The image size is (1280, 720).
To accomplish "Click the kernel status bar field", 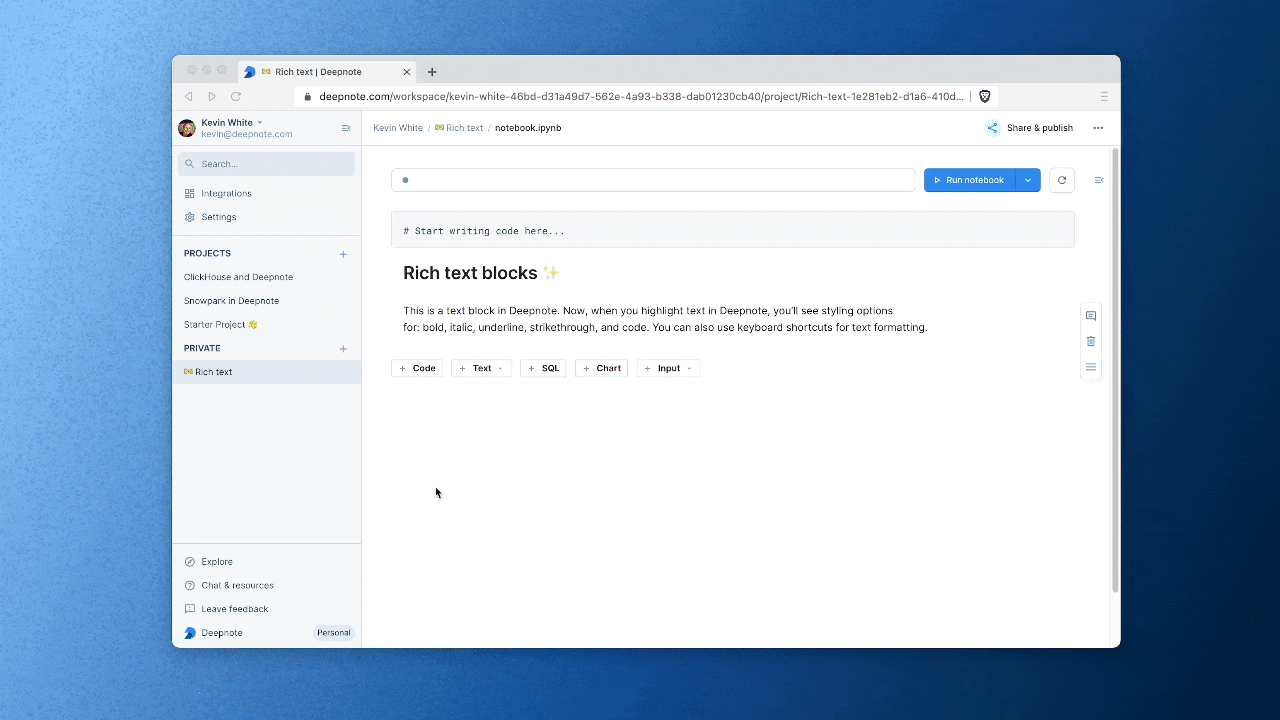I will tap(653, 180).
